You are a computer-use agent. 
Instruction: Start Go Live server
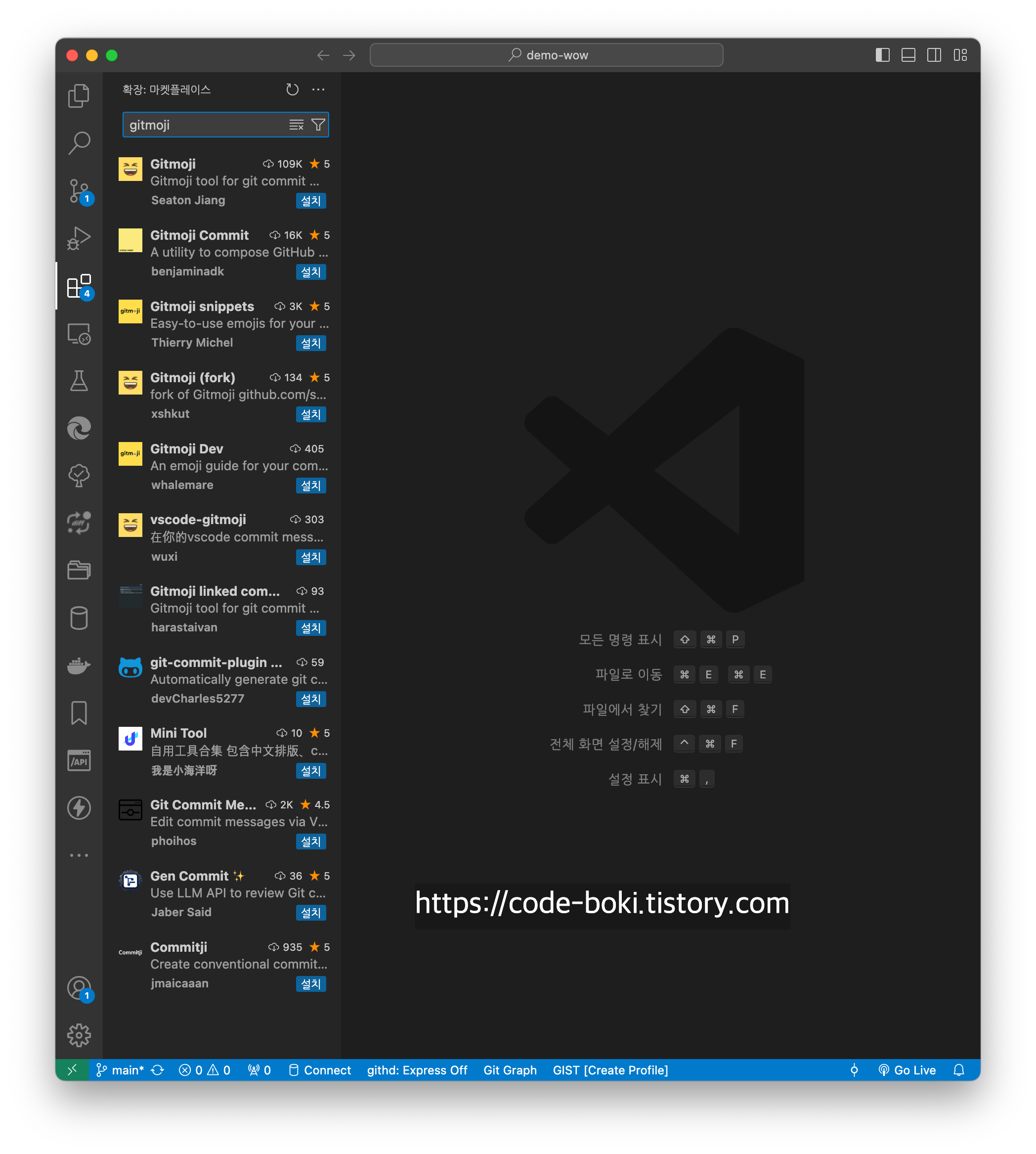point(907,1070)
